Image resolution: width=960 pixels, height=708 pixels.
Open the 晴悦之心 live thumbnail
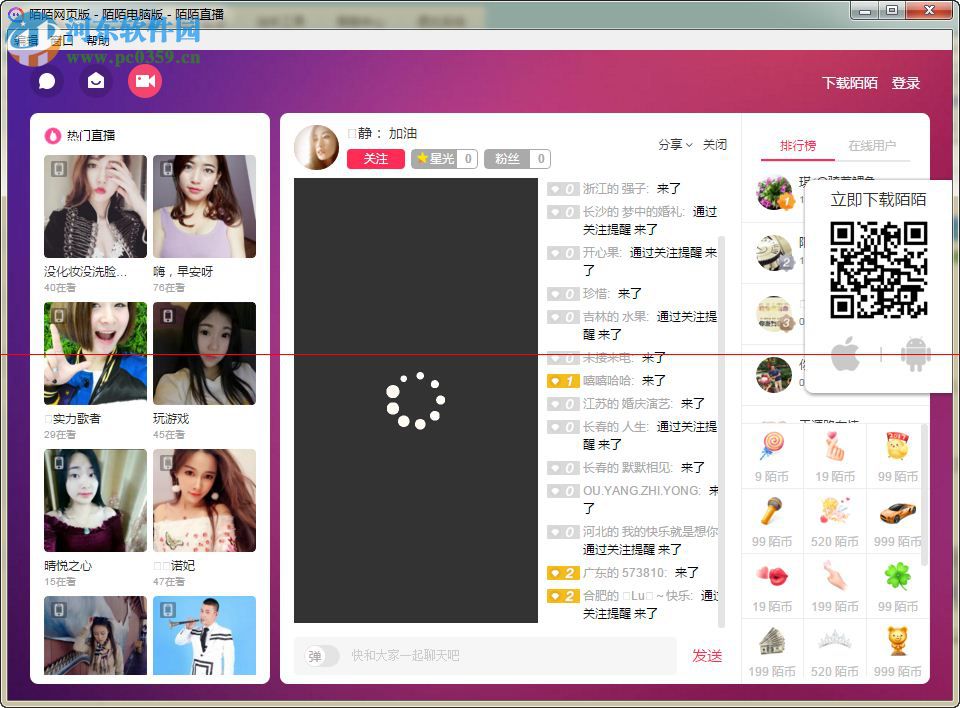point(95,500)
